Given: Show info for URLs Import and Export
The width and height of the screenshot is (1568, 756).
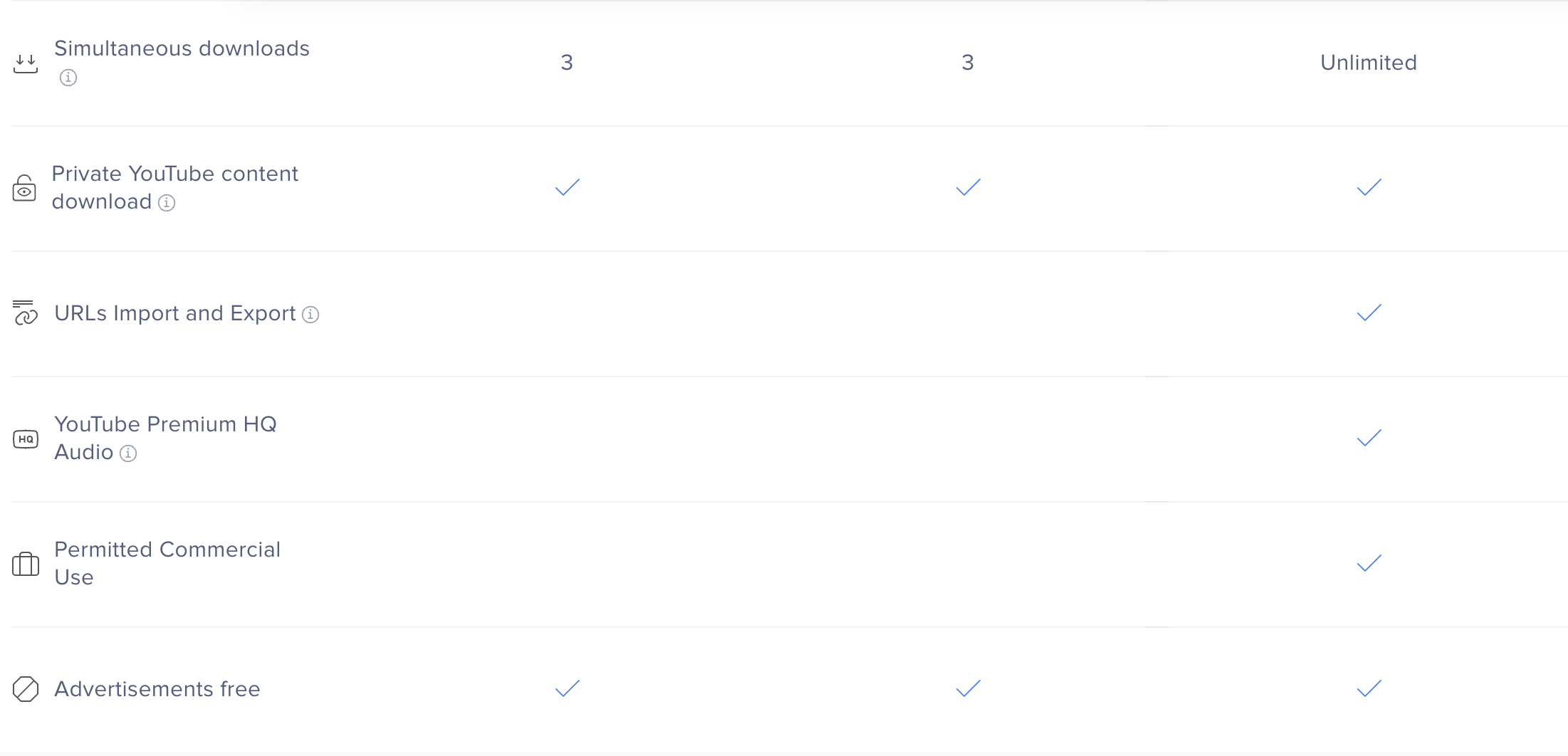Looking at the screenshot, I should tap(310, 315).
